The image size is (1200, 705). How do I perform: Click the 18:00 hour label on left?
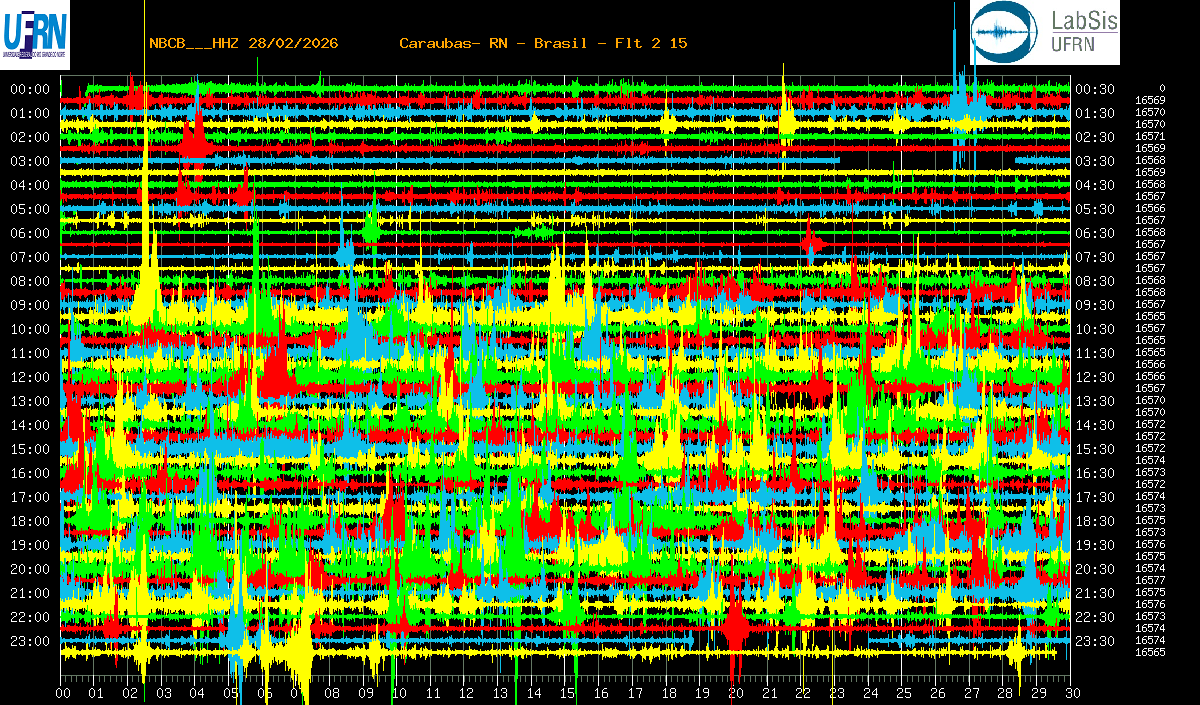point(29,521)
